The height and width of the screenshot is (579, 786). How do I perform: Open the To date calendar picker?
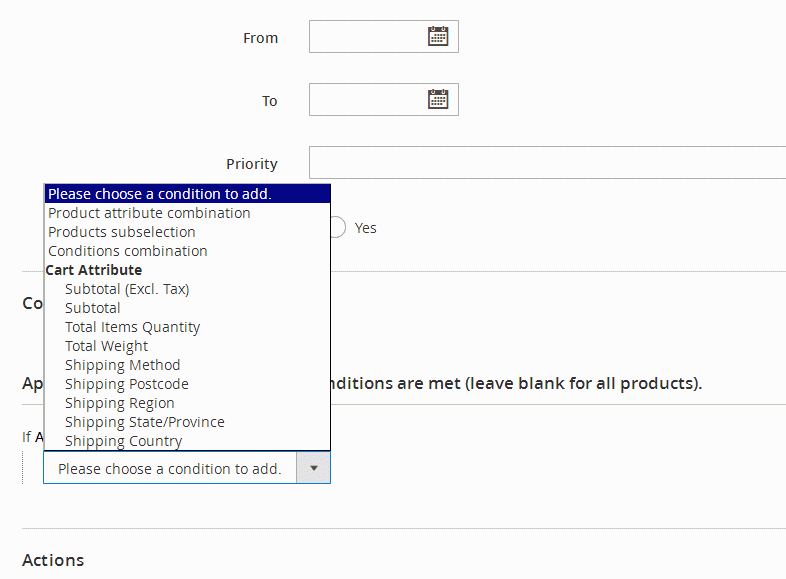[438, 99]
